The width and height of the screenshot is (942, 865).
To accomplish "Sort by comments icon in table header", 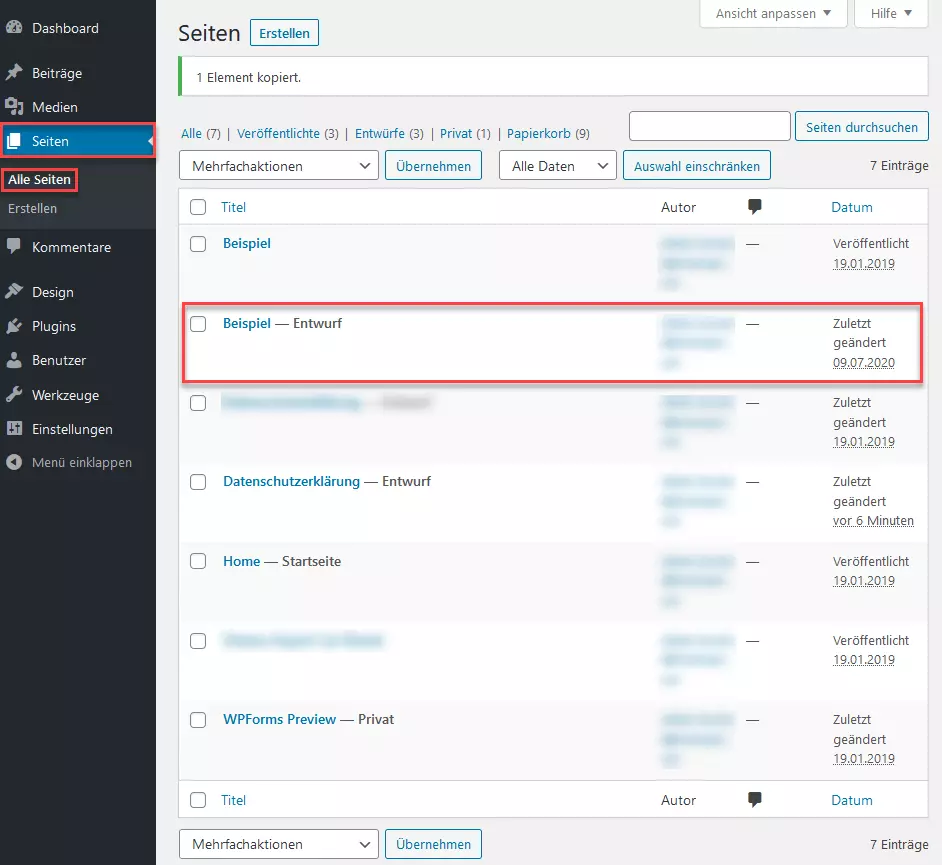I will coord(755,207).
